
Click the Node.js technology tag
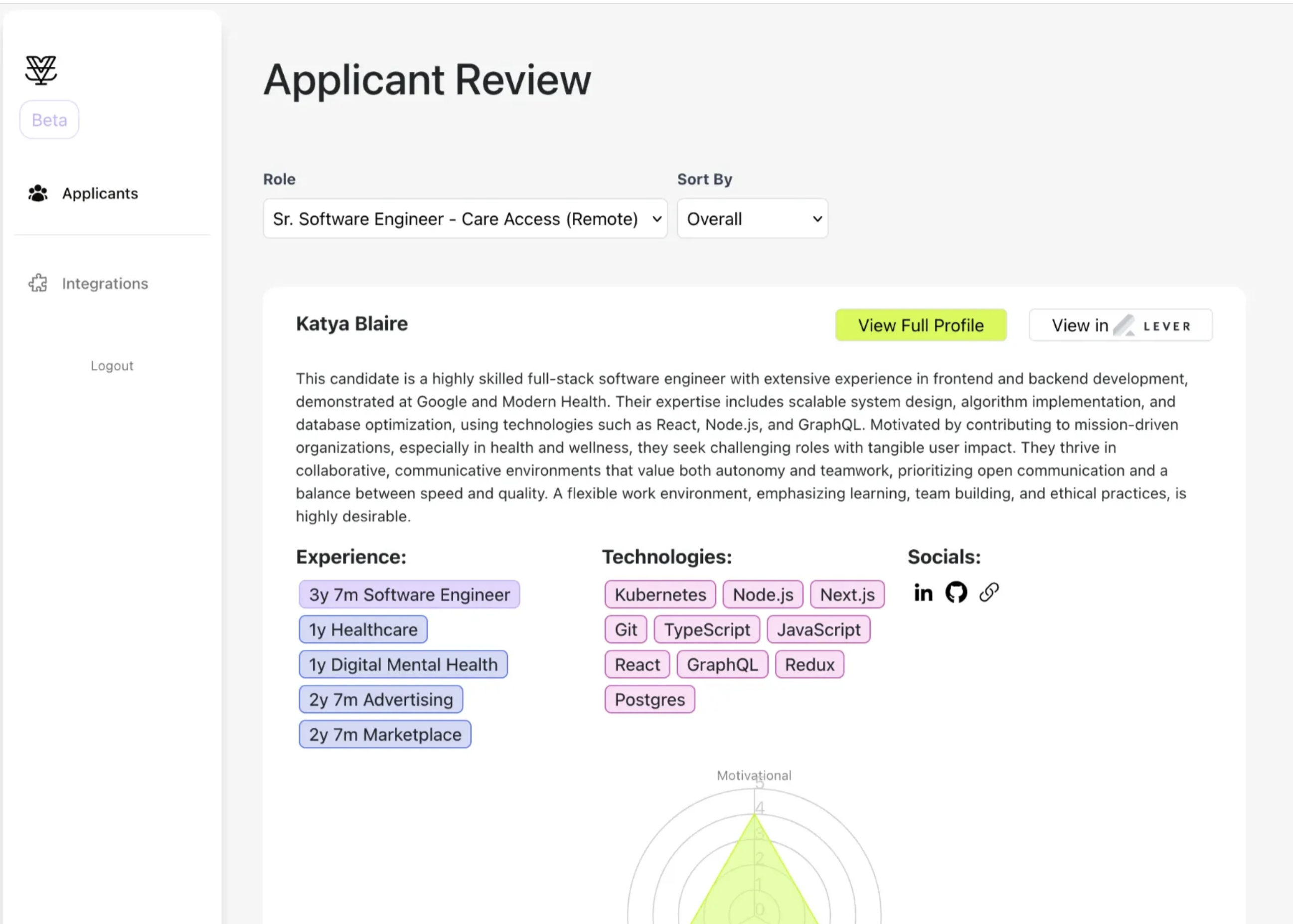pos(763,595)
